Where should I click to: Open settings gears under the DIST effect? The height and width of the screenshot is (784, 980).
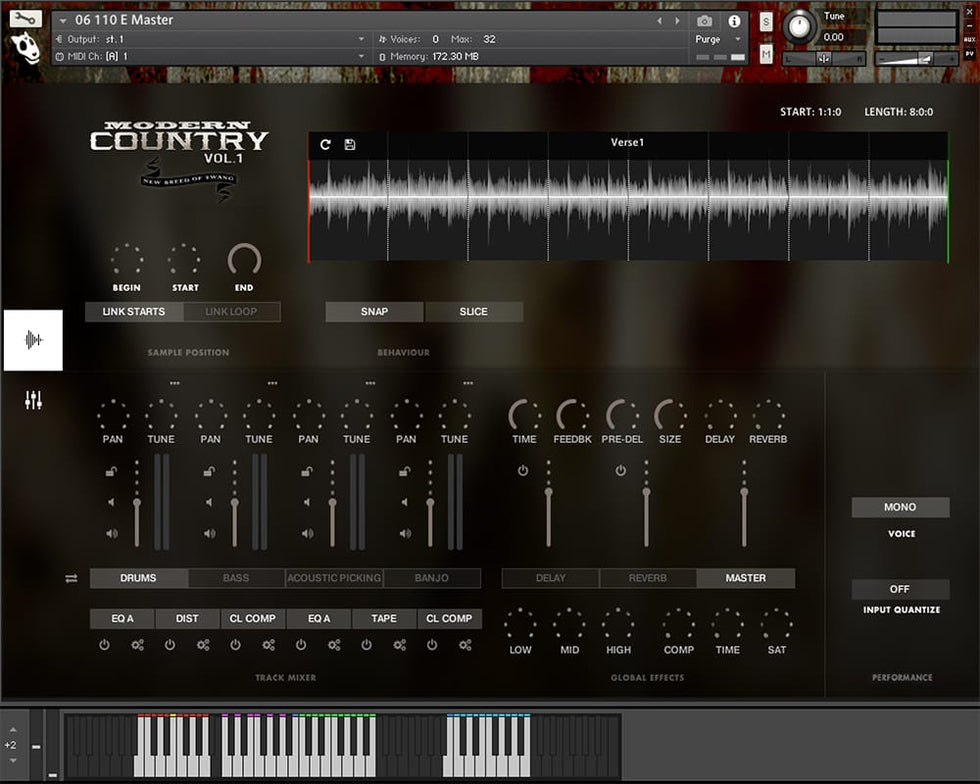click(203, 645)
